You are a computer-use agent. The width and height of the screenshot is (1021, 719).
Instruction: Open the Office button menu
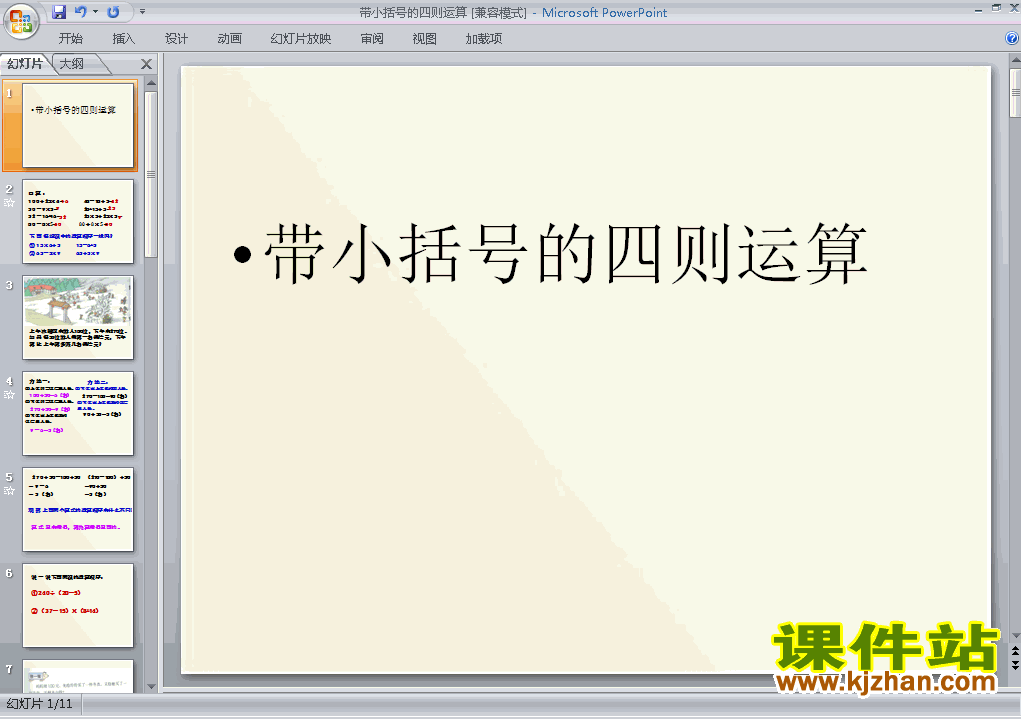point(21,21)
